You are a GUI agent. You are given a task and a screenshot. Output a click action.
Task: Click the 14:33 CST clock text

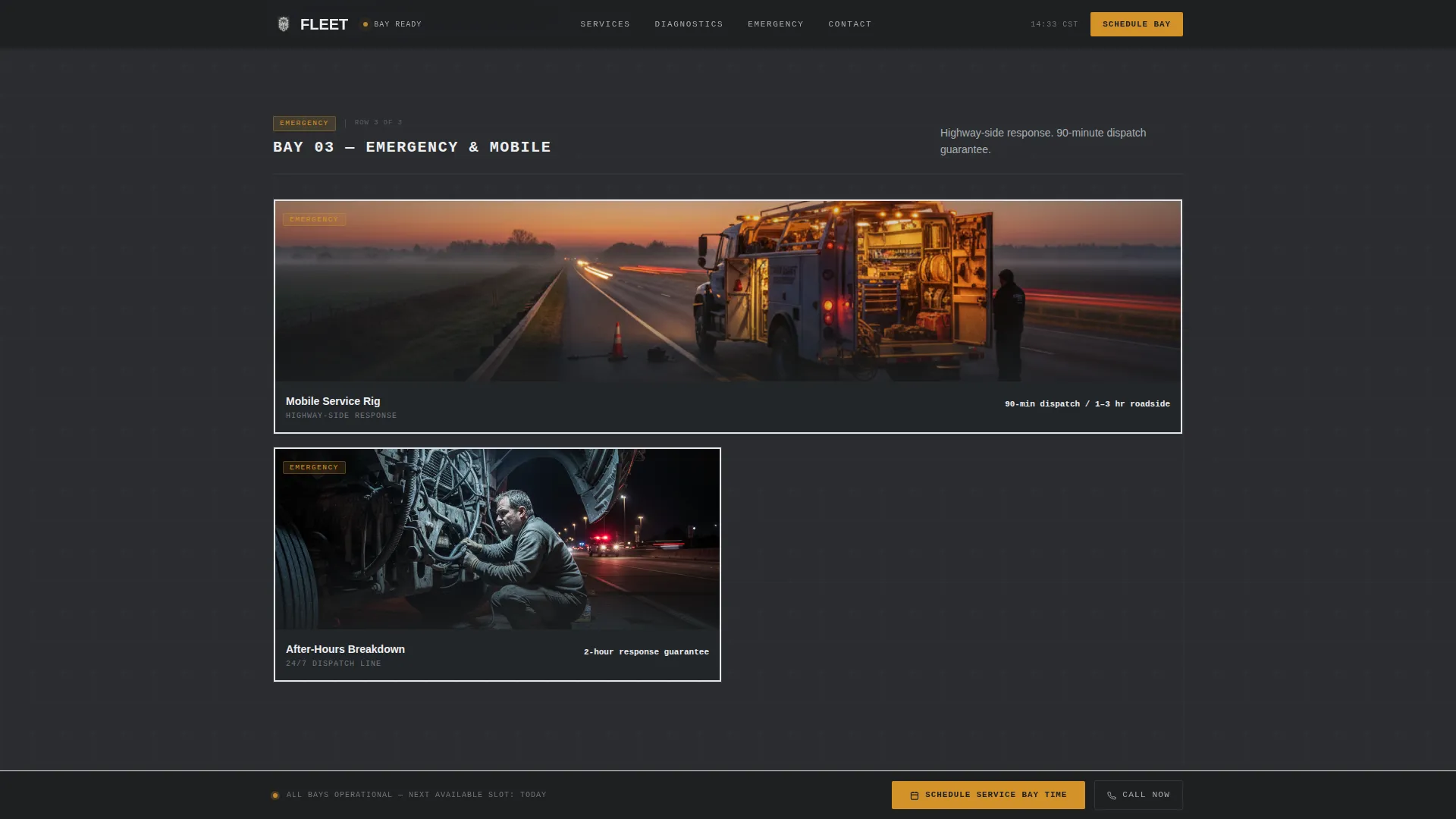click(x=1054, y=24)
